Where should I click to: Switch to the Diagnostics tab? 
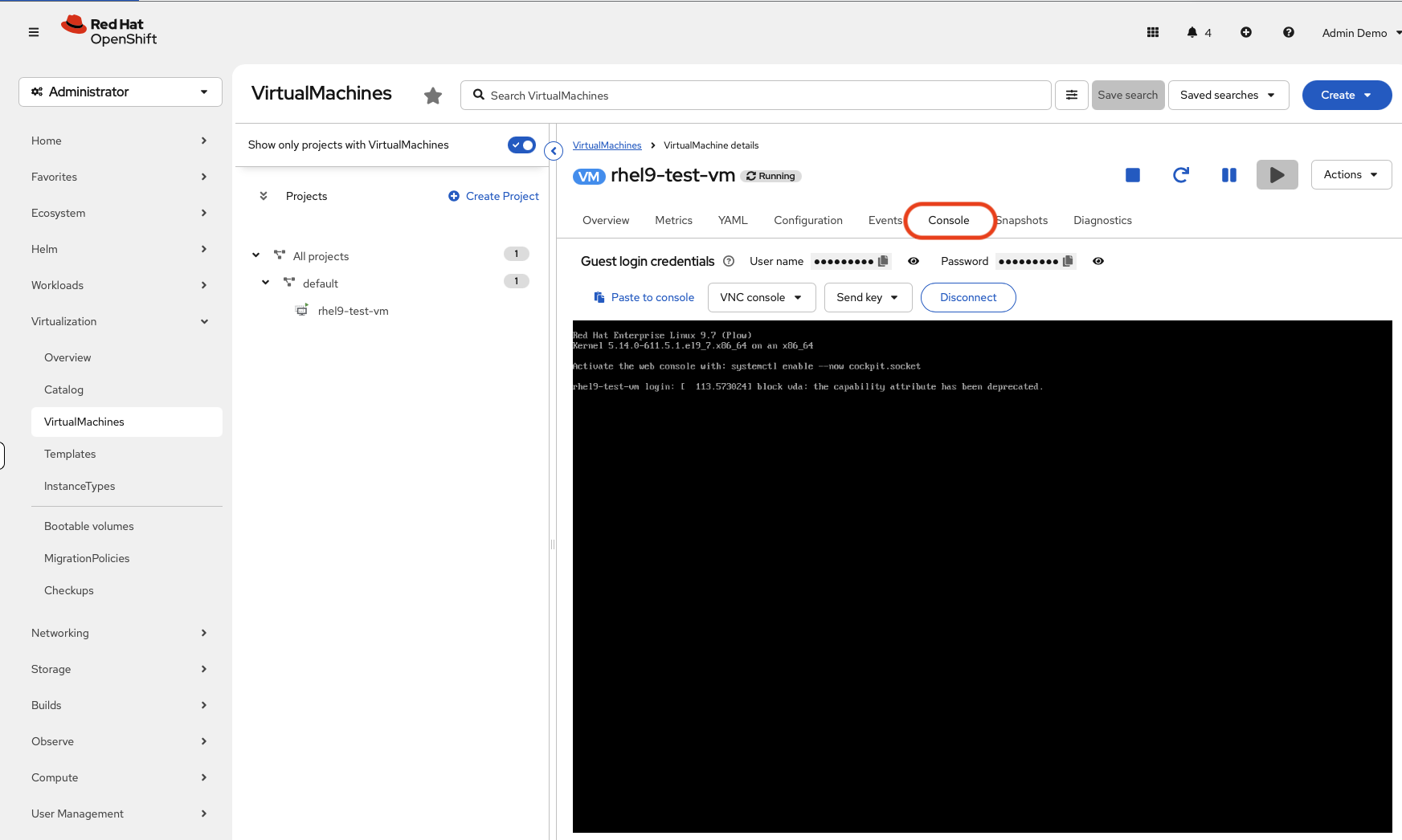1102,220
